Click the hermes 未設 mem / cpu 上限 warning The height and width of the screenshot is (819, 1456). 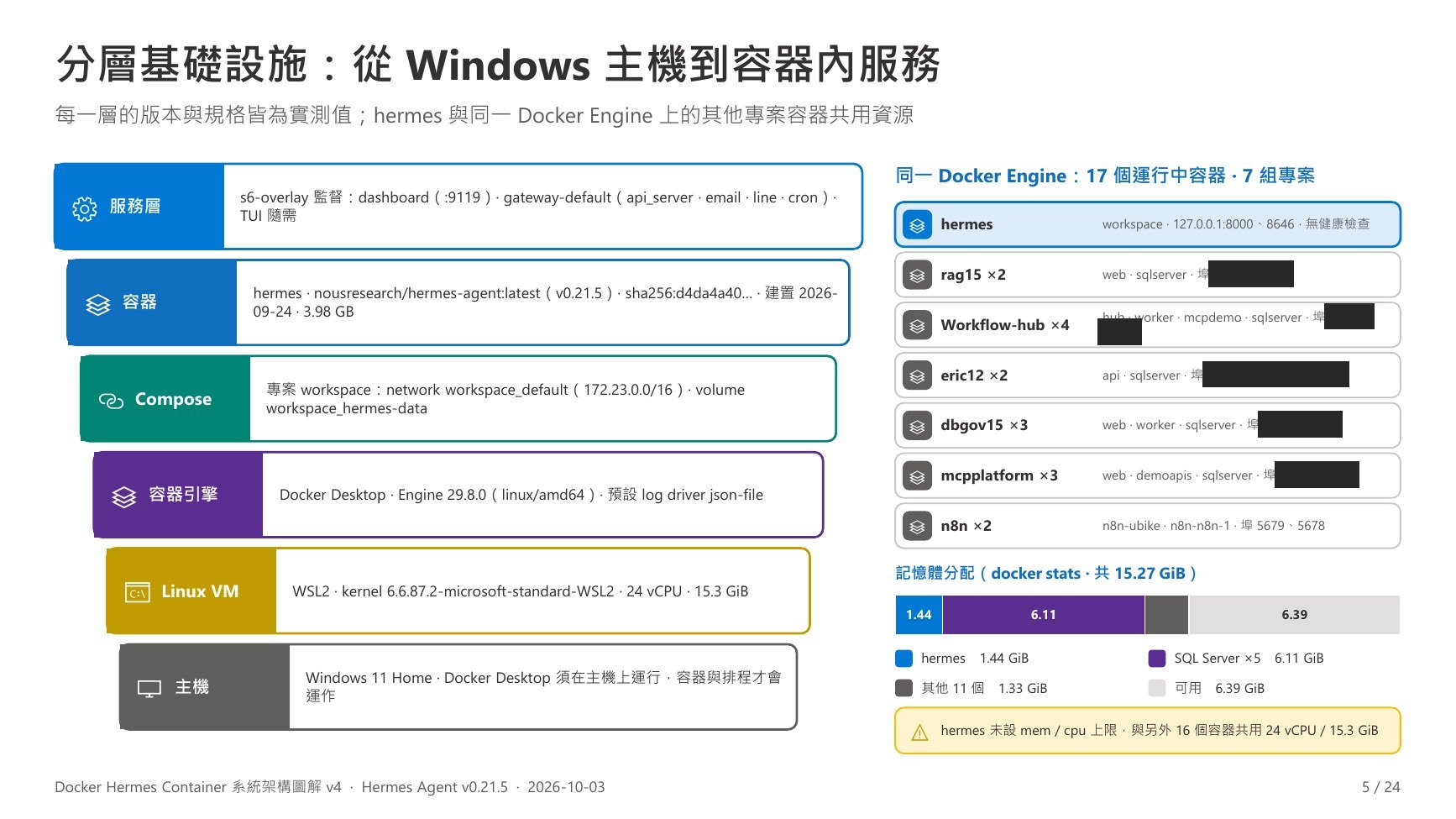[1160, 731]
